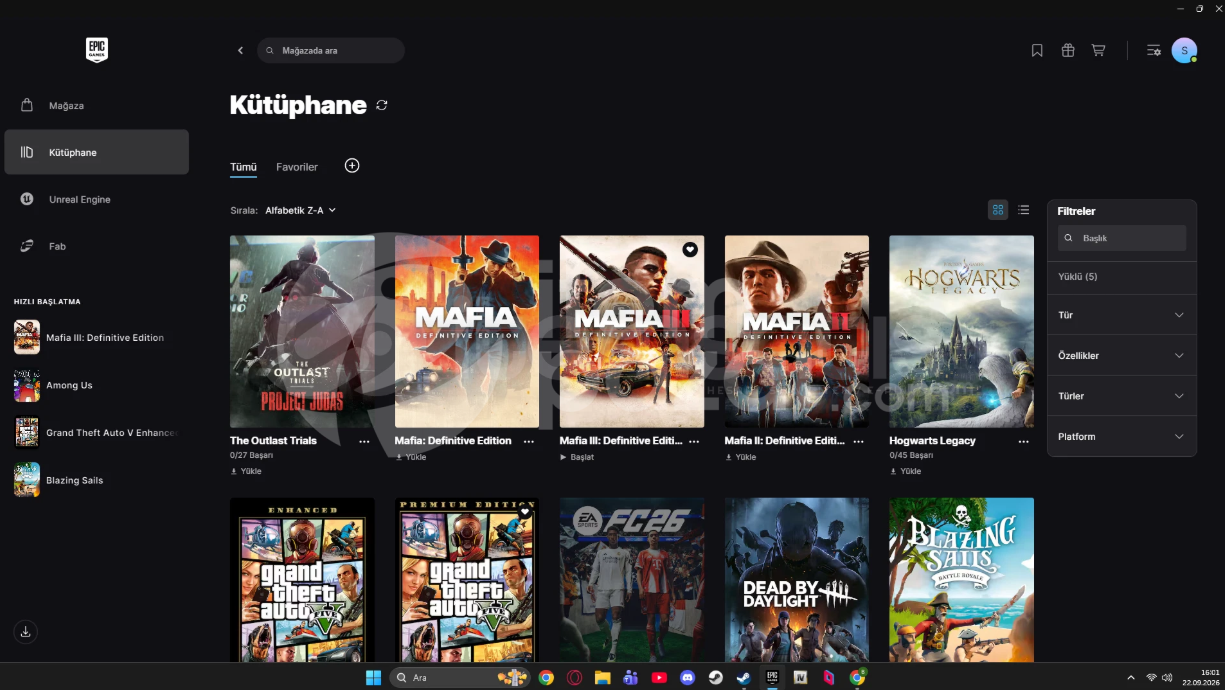
Task: Open options menu for Hogwarts Legacy
Action: pos(1024,441)
